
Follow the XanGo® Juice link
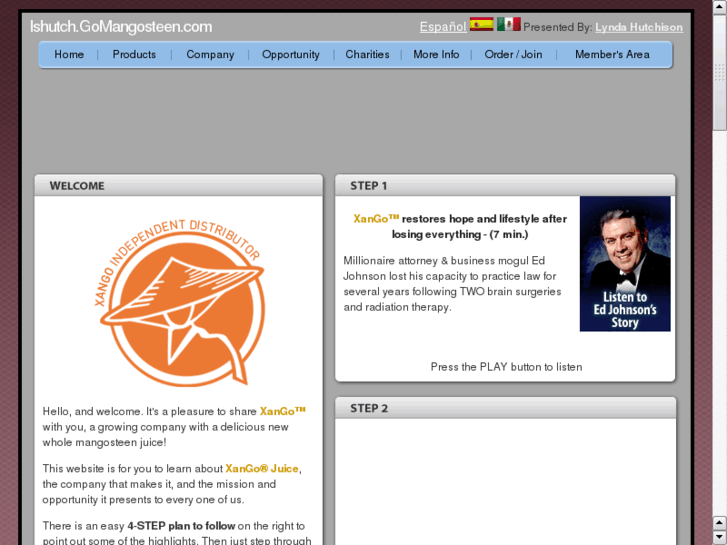262,468
